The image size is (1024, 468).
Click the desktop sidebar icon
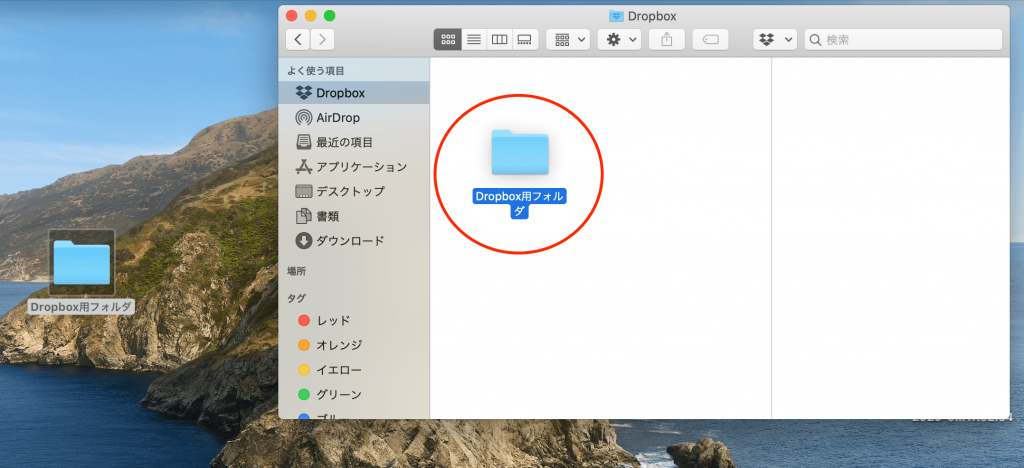[x=304, y=191]
